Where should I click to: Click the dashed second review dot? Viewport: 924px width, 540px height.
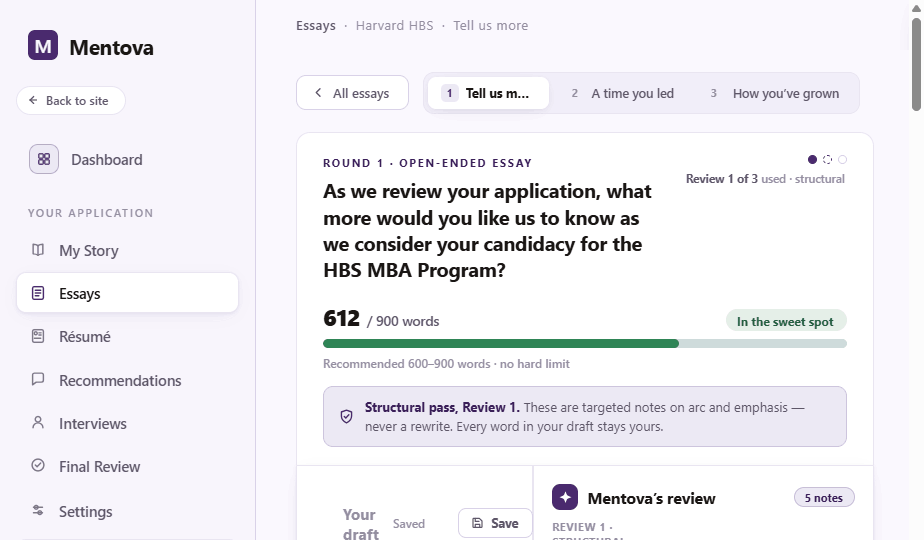[x=827, y=160]
